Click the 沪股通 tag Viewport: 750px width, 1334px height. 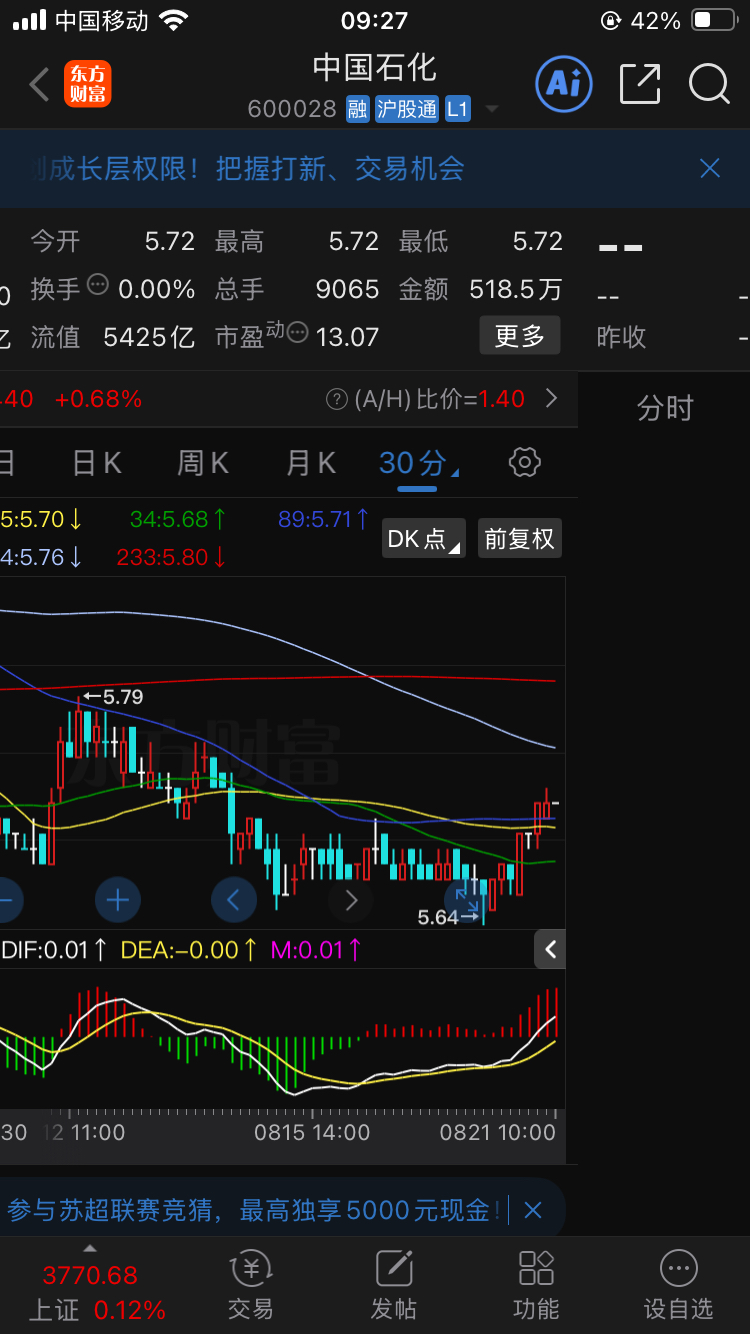click(x=407, y=109)
